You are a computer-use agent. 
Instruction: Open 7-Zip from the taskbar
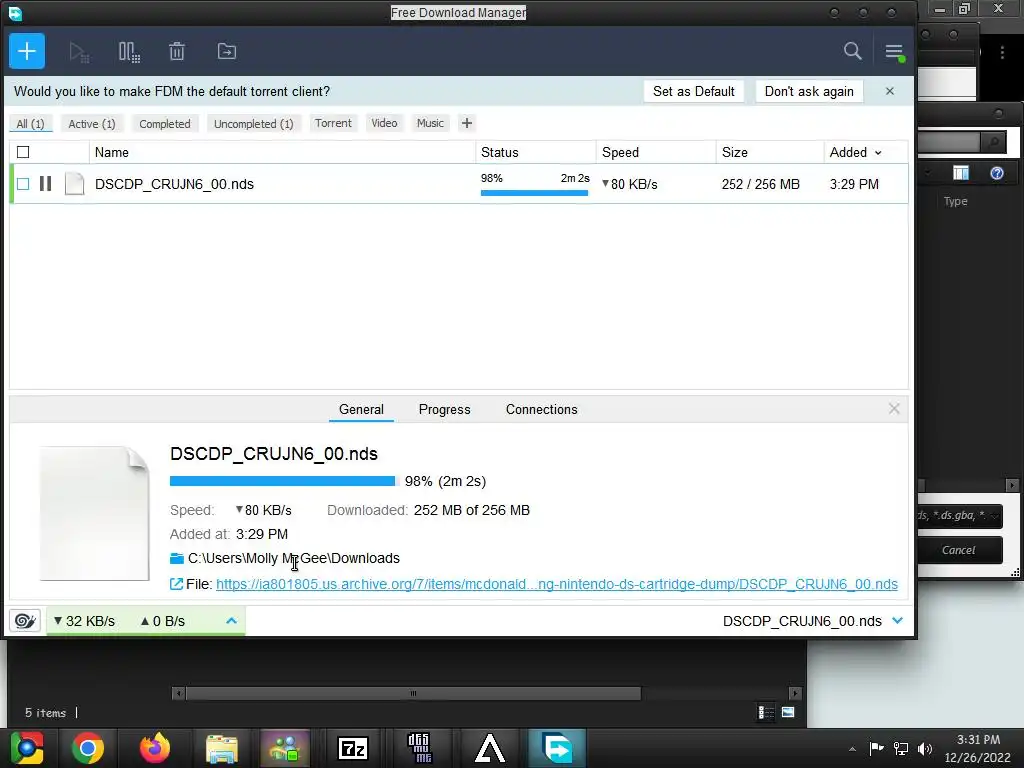(353, 748)
